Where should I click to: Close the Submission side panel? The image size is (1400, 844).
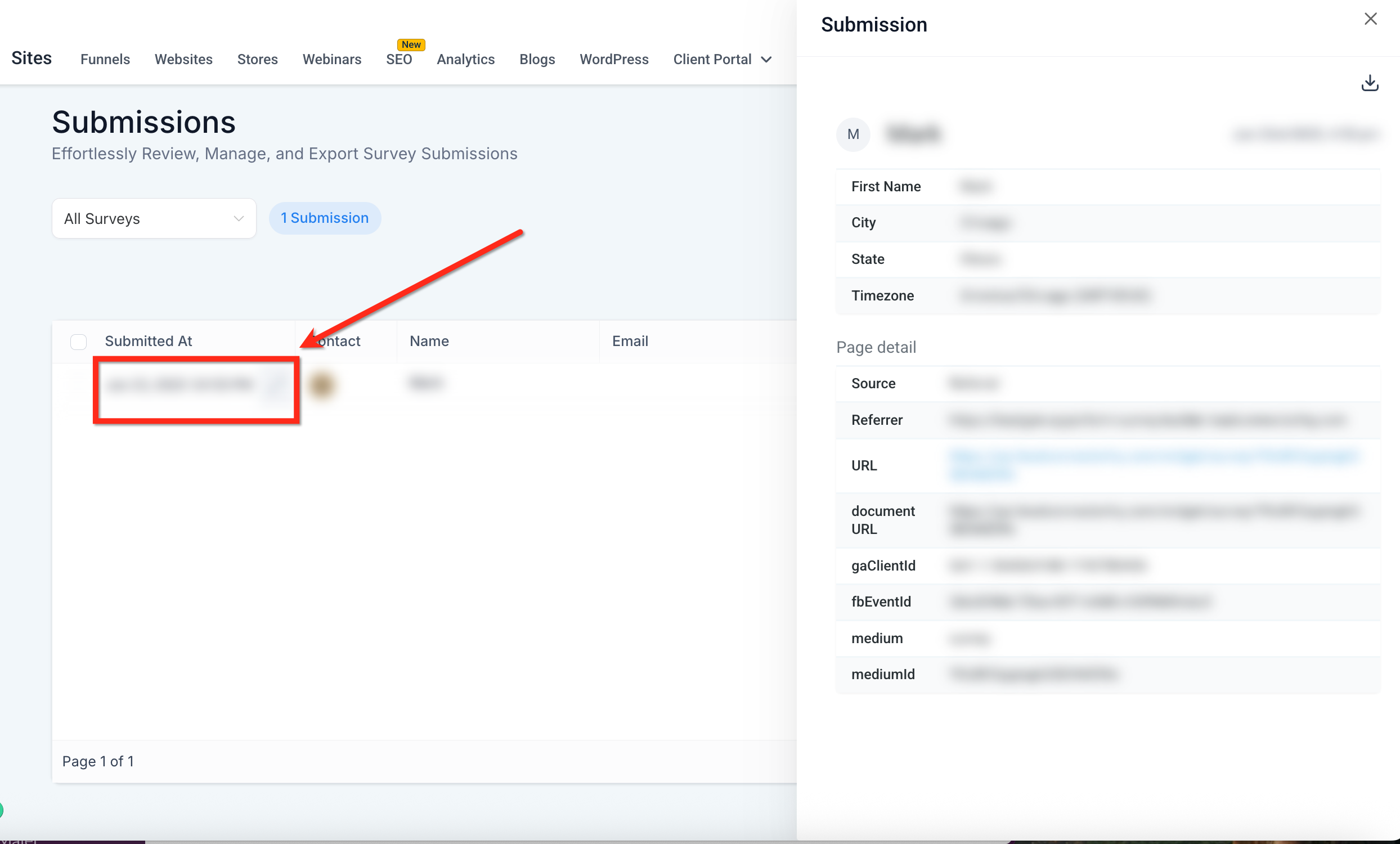pos(1370,19)
